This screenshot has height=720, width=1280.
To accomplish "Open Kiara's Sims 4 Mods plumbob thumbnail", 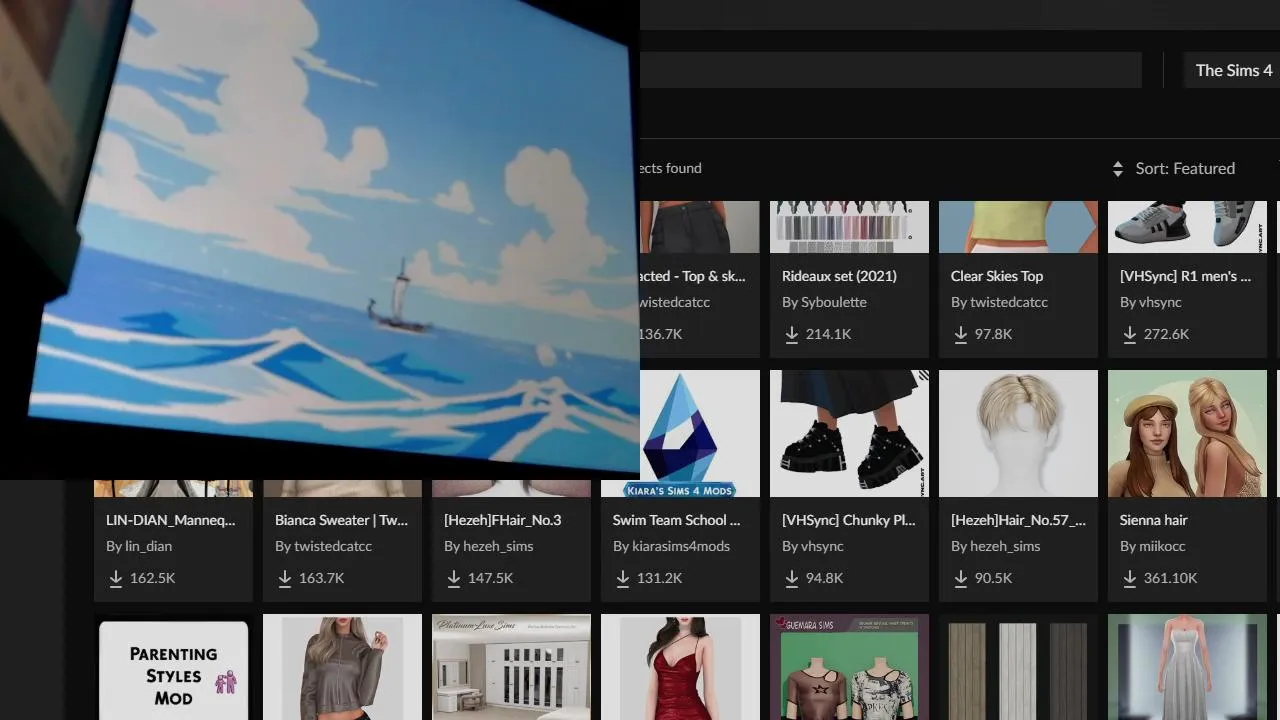I will (x=680, y=433).
